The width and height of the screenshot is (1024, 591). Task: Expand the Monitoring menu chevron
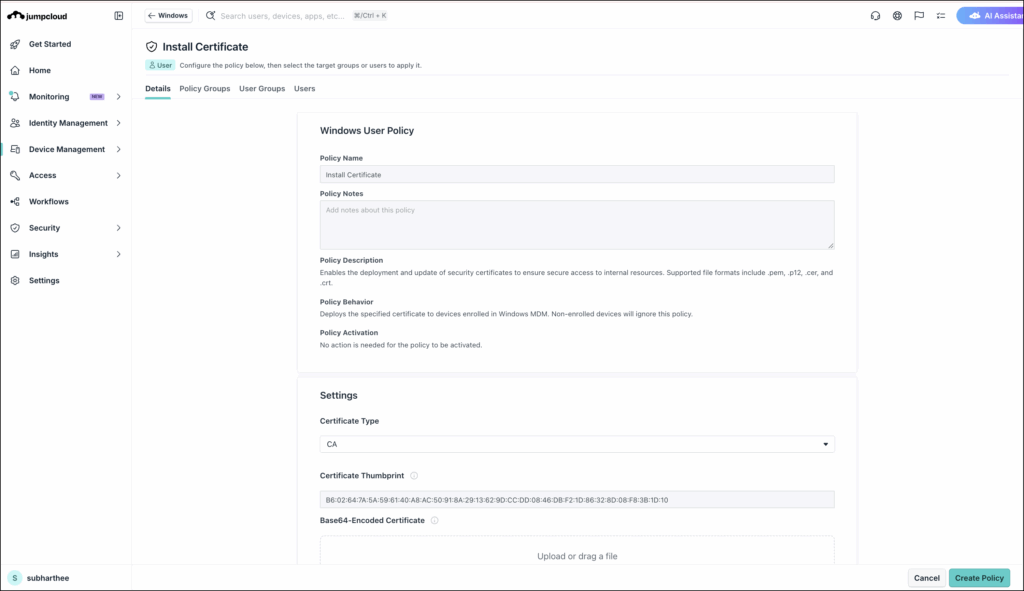pyautogui.click(x=118, y=97)
